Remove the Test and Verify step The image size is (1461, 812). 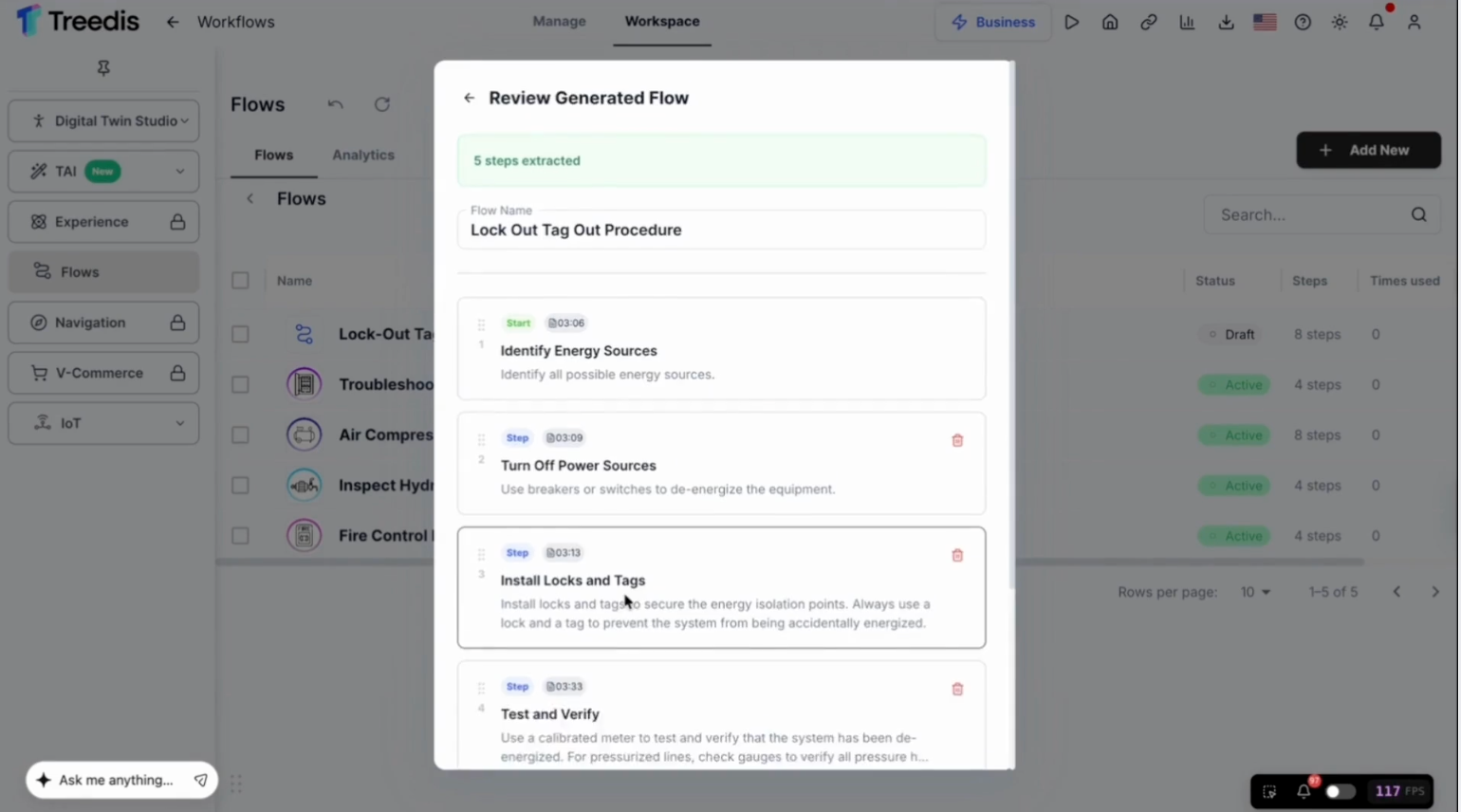click(959, 690)
